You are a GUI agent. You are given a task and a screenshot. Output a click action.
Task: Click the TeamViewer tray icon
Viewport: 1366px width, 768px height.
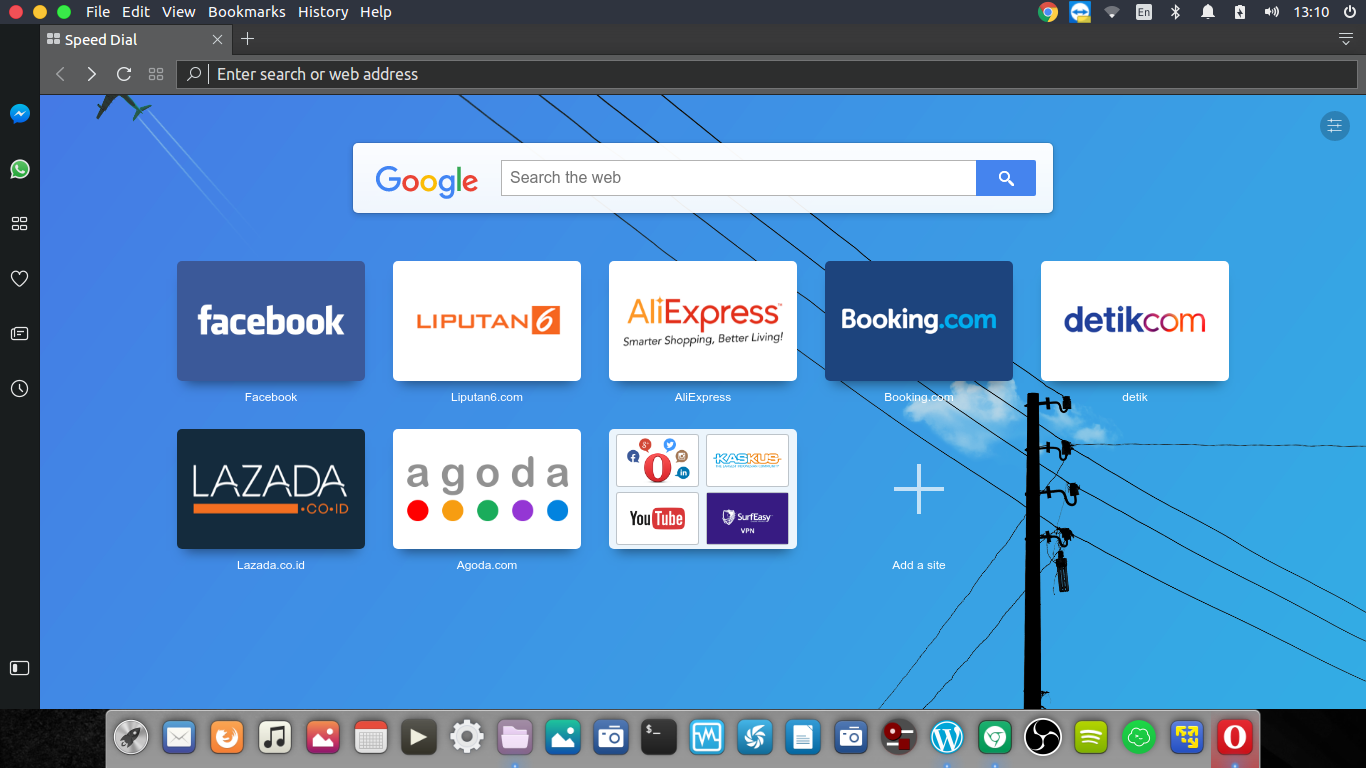pyautogui.click(x=1080, y=12)
